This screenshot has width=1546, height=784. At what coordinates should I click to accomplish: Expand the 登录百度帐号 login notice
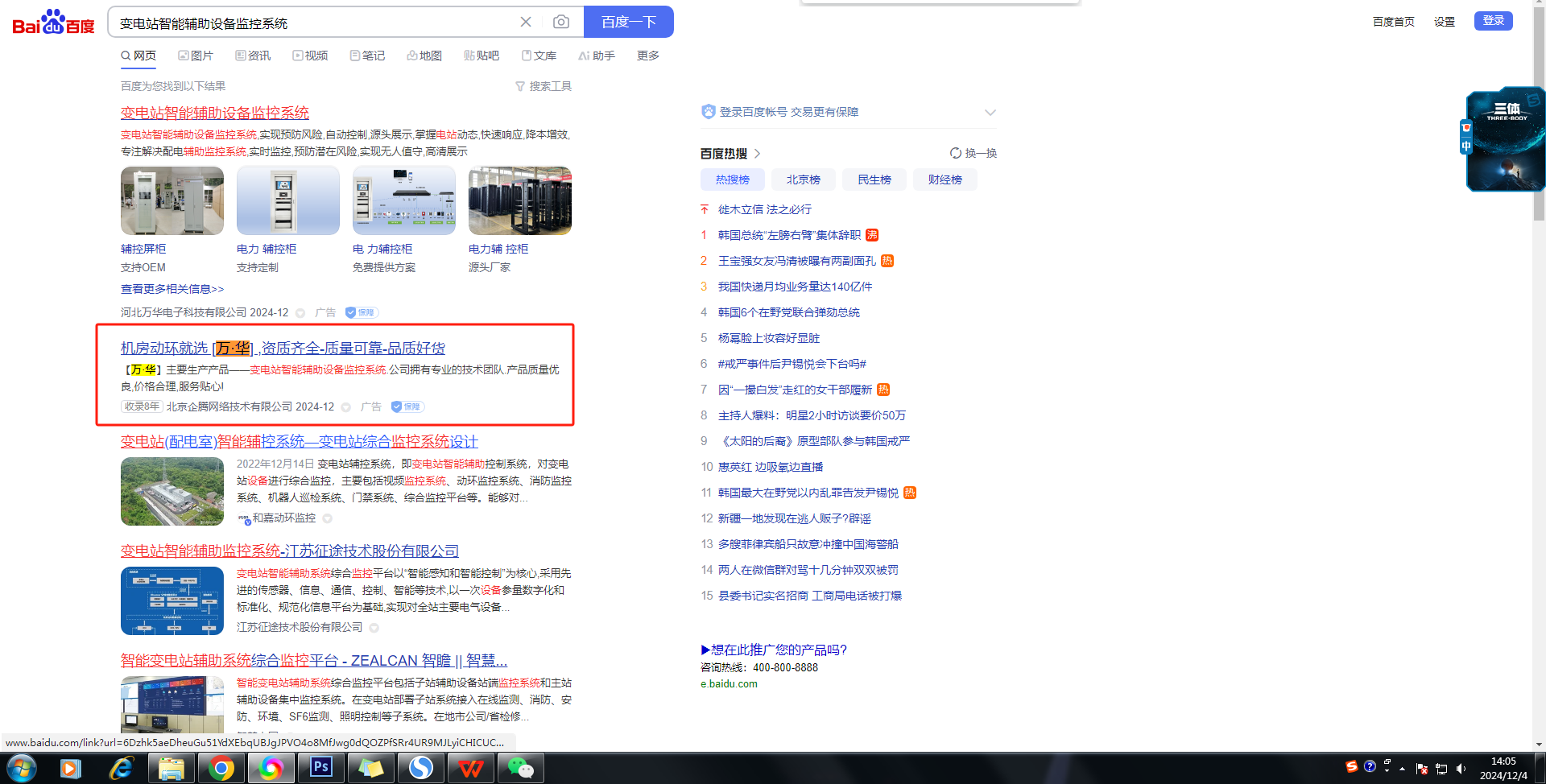coord(990,112)
